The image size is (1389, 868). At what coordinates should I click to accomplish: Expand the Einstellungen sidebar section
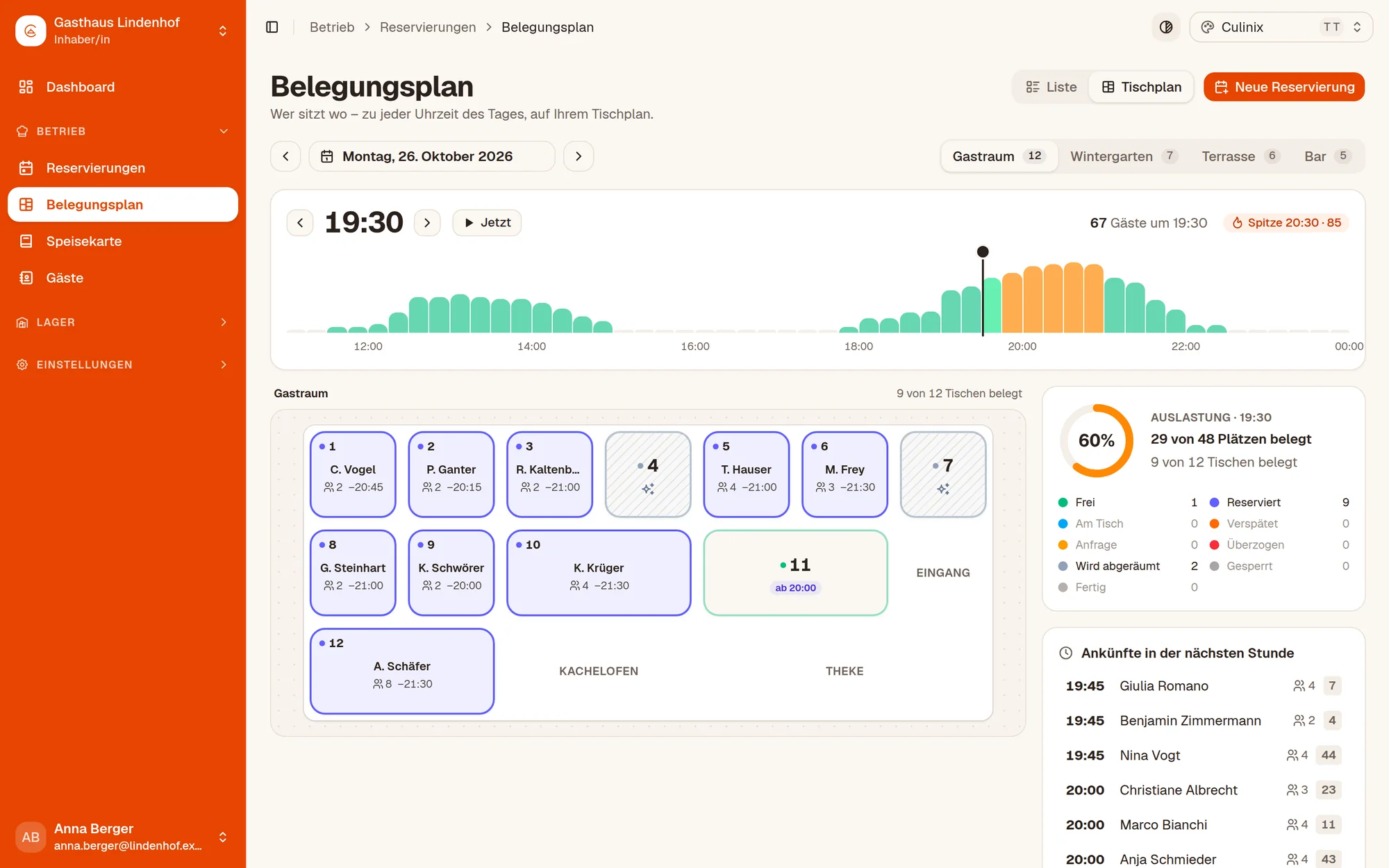(x=123, y=365)
